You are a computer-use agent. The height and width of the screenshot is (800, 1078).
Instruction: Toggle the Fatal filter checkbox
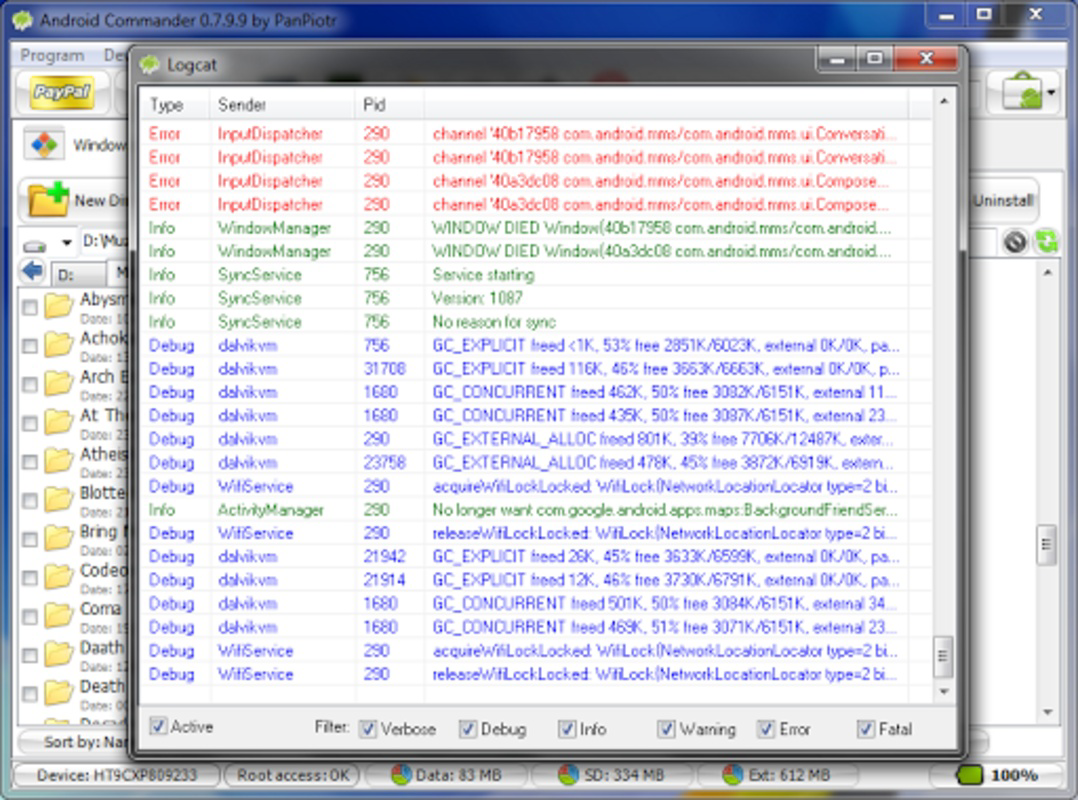(866, 729)
